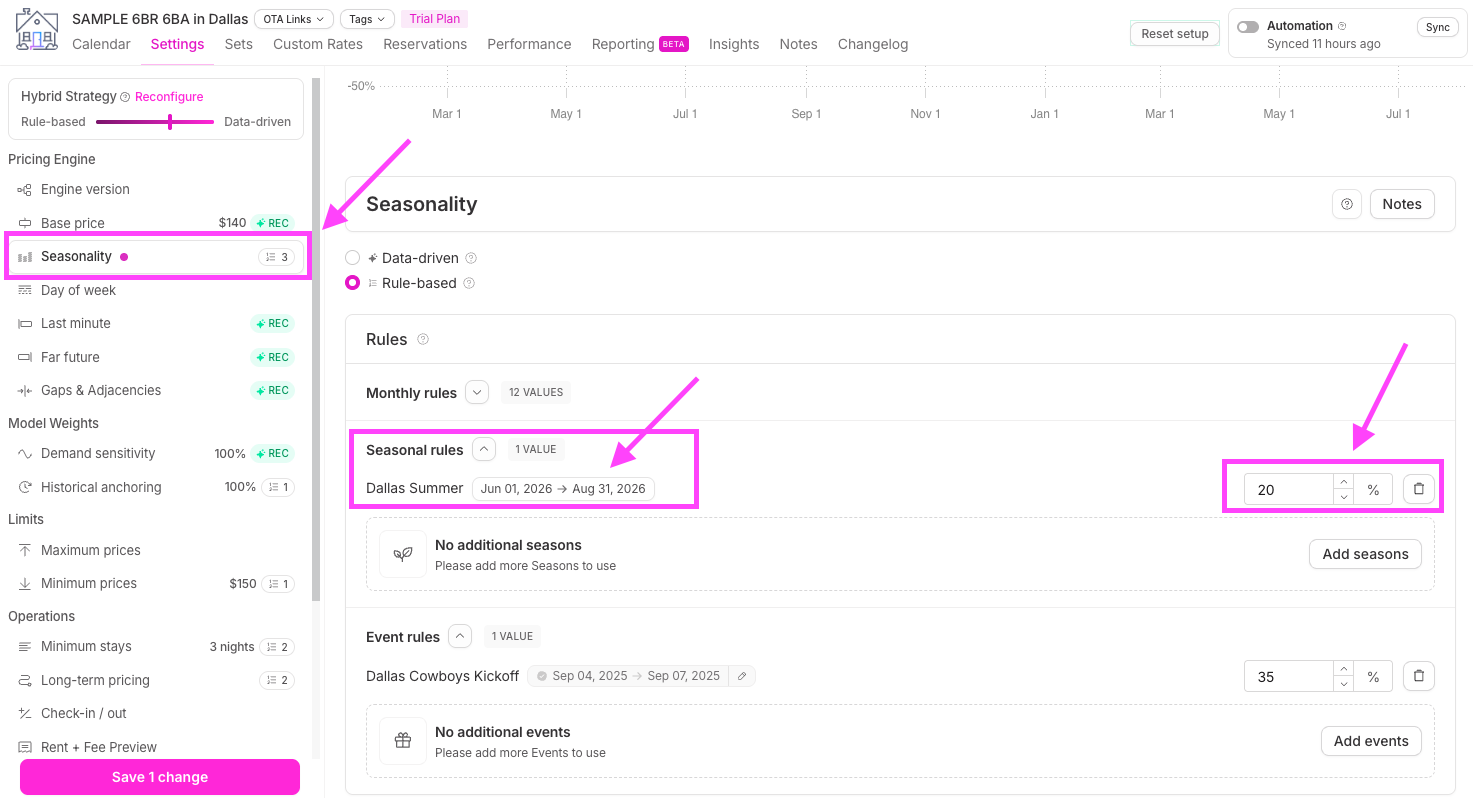
Task: Open the Custom Rates tab
Action: point(318,44)
